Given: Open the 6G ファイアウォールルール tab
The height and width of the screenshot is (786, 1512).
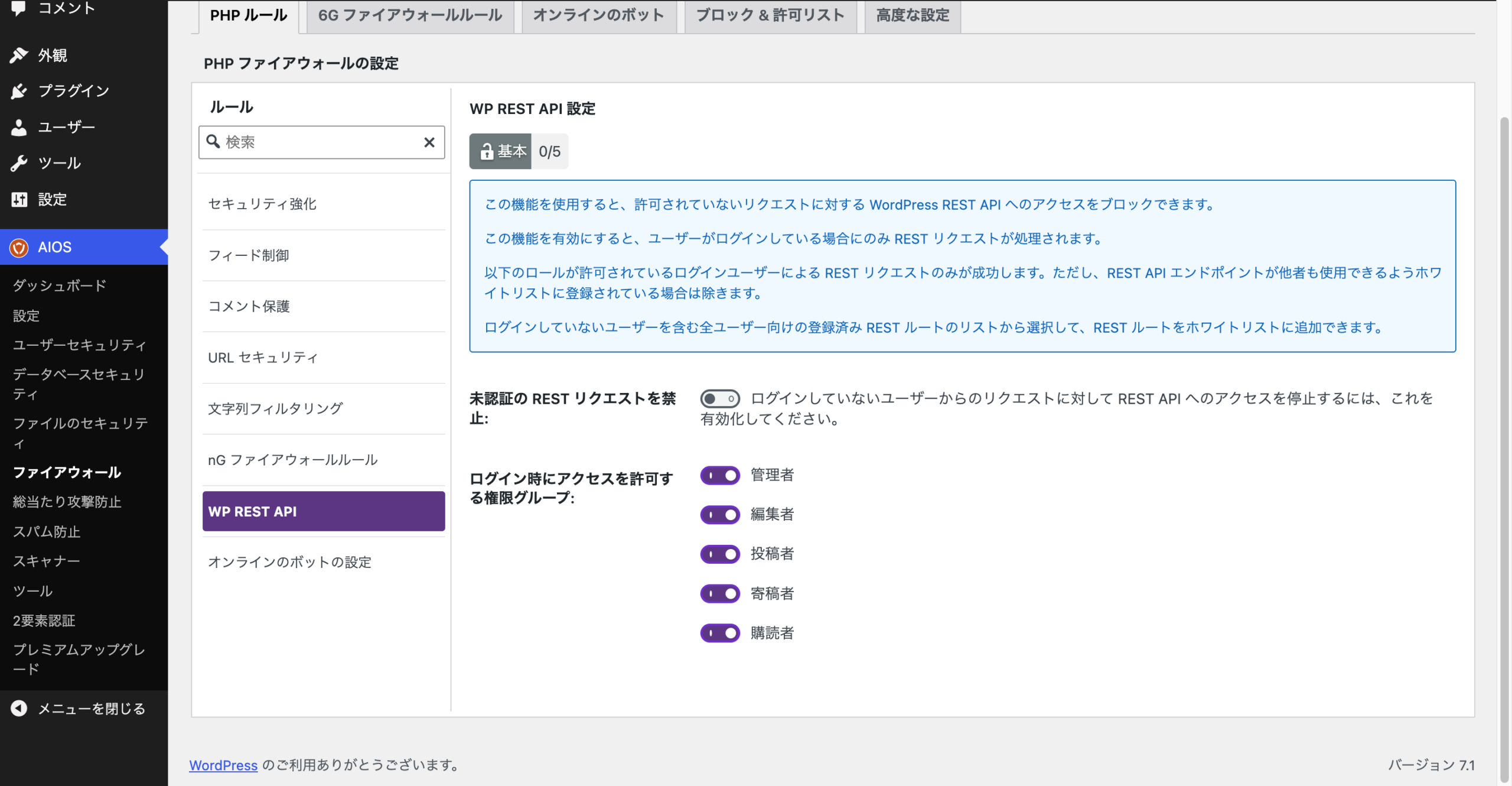Looking at the screenshot, I should [410, 16].
